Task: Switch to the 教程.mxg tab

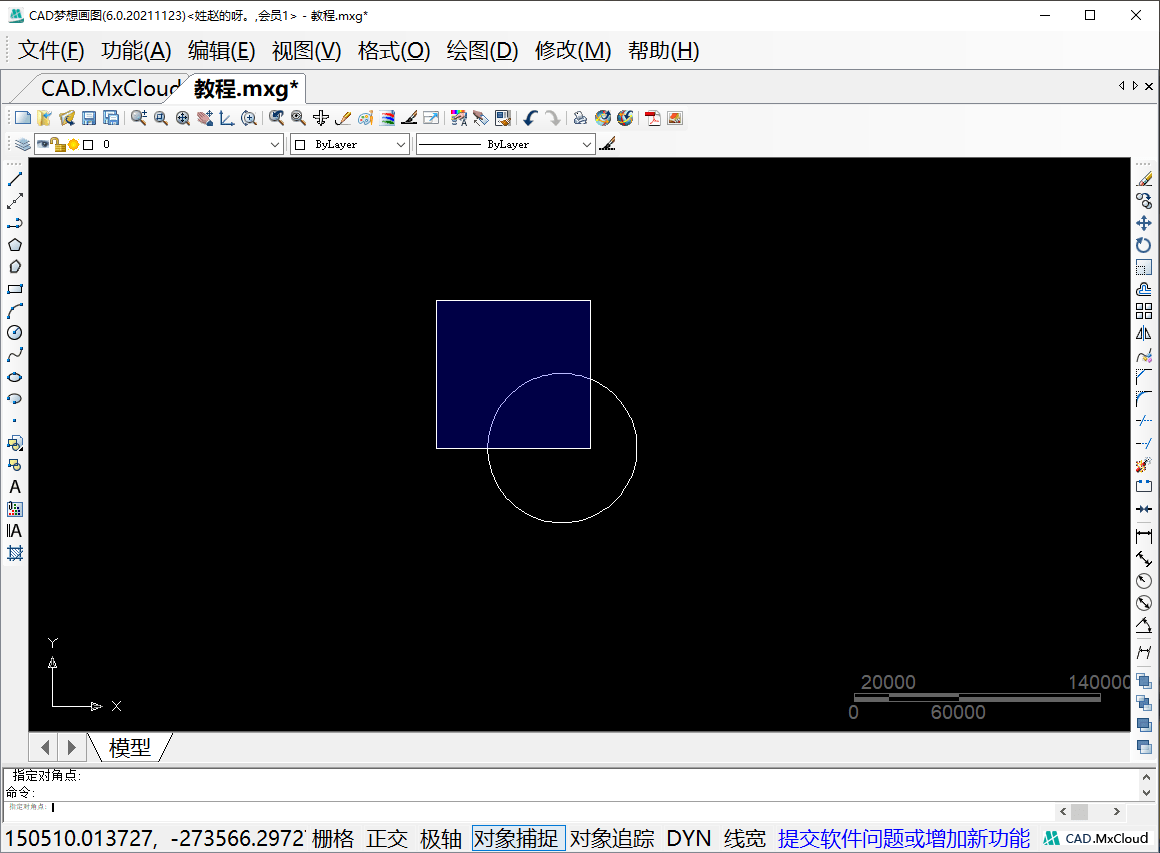Action: [246, 89]
